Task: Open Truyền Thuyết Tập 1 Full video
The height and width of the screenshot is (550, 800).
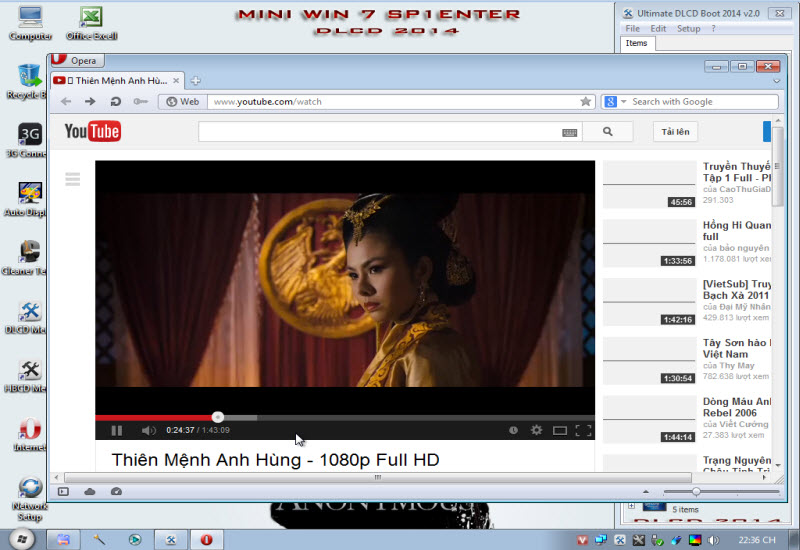Action: pos(737,172)
